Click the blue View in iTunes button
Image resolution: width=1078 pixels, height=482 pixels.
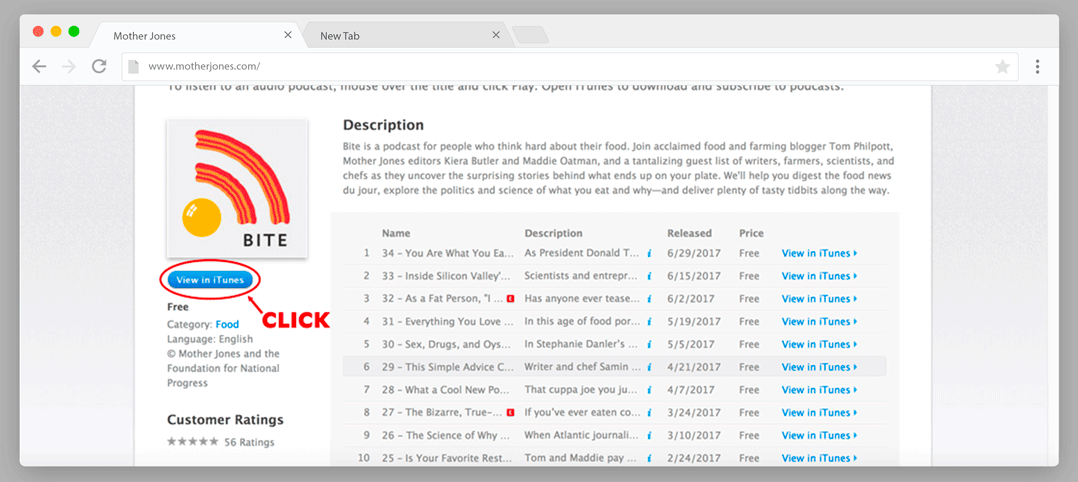coord(210,280)
